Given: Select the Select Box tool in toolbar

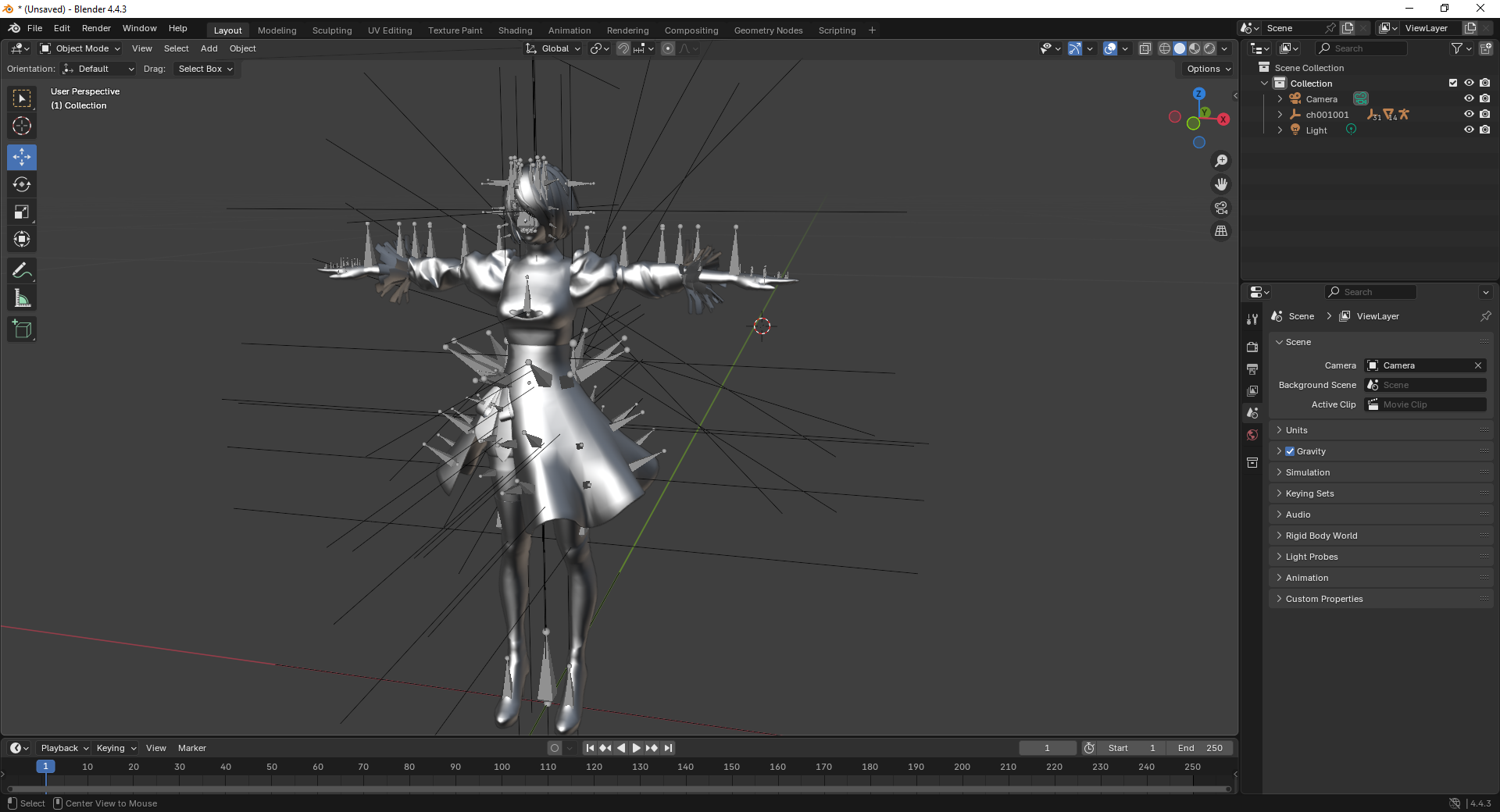Looking at the screenshot, I should click(x=22, y=98).
